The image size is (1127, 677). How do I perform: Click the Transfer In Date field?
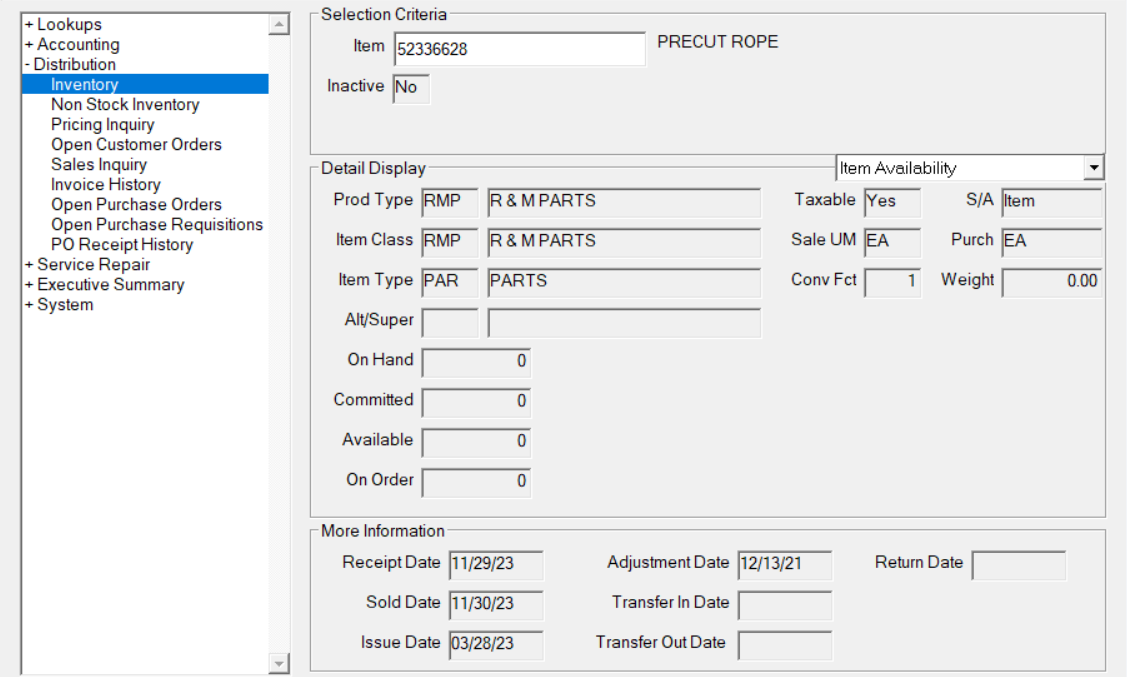(x=785, y=605)
